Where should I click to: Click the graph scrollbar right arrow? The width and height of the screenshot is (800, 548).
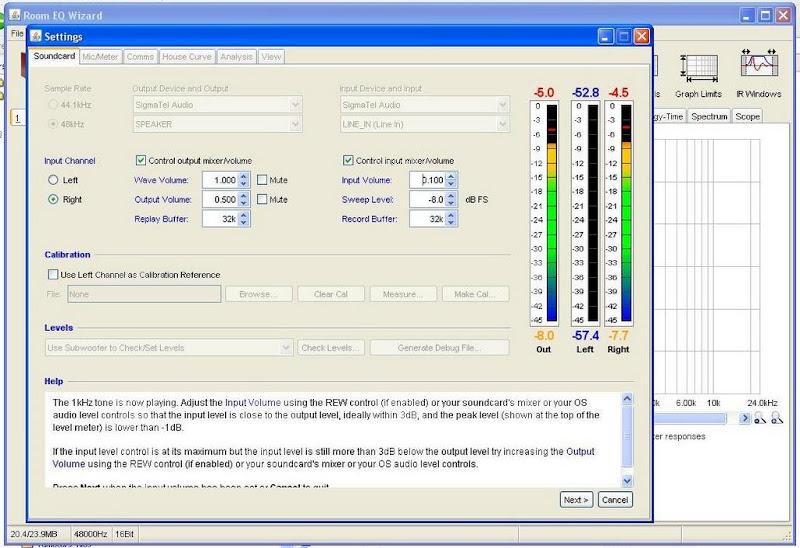pos(745,419)
